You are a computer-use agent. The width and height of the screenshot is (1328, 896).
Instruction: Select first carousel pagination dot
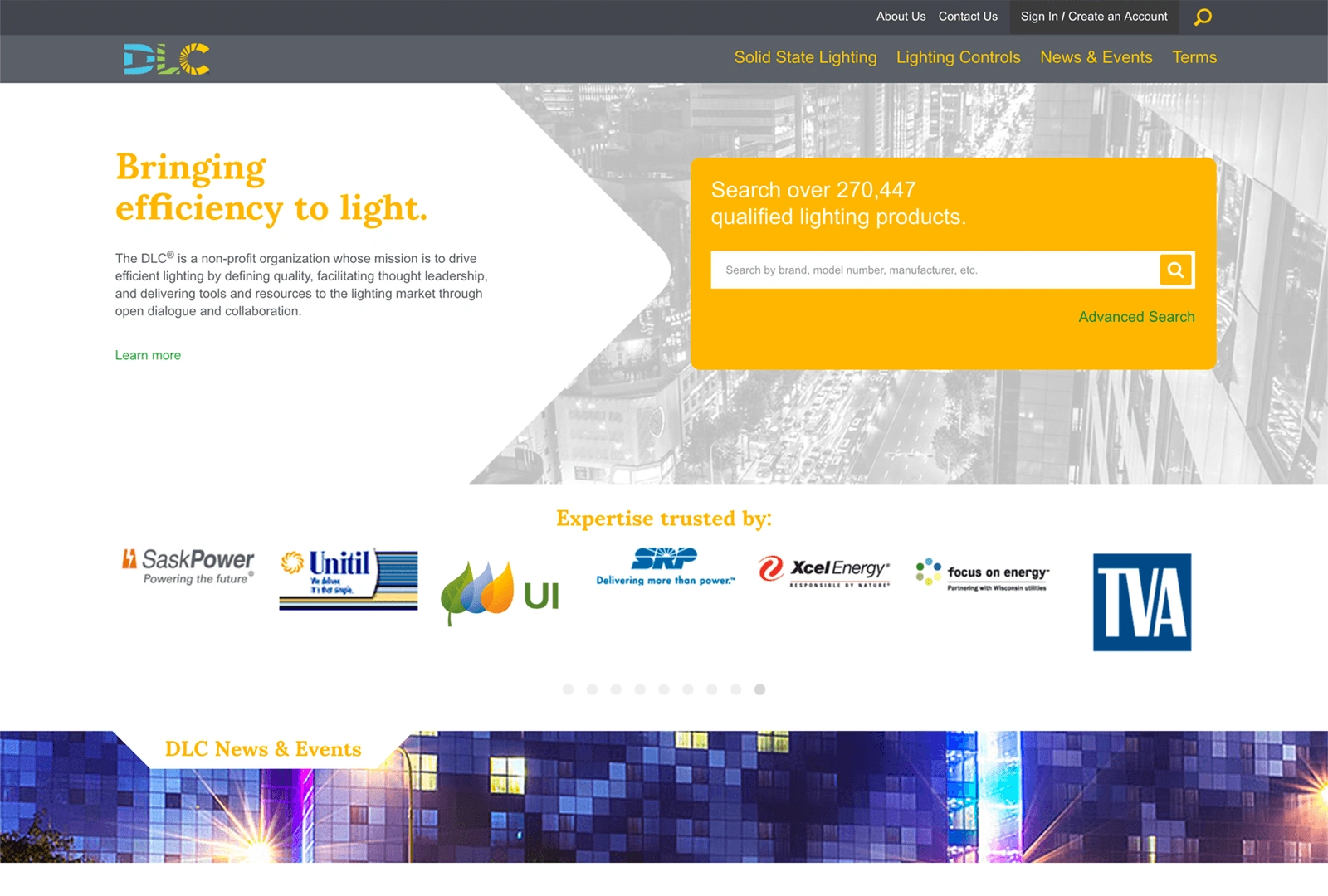pos(568,689)
